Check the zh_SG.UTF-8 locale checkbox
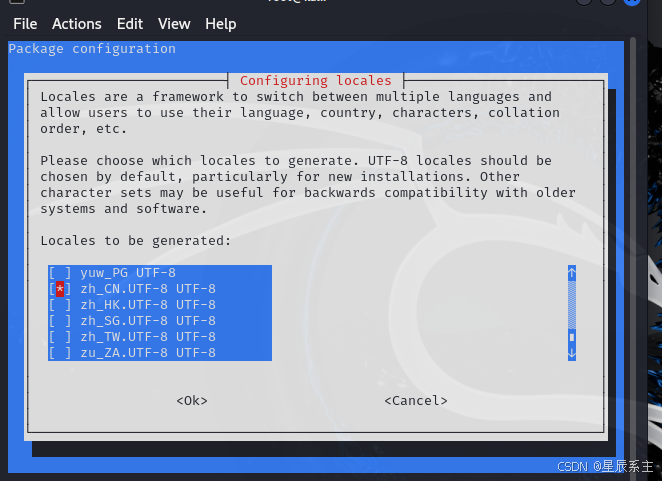The height and width of the screenshot is (481, 662). [60, 321]
